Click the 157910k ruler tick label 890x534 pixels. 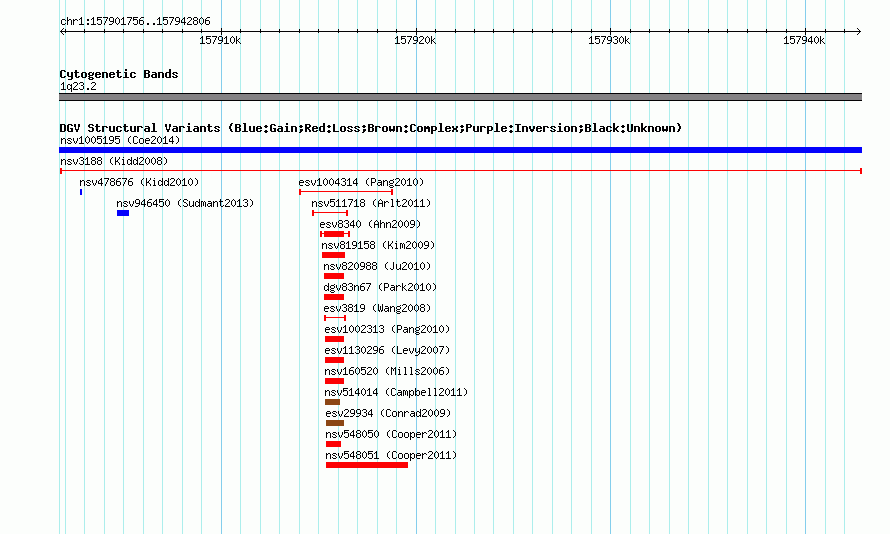tap(220, 41)
